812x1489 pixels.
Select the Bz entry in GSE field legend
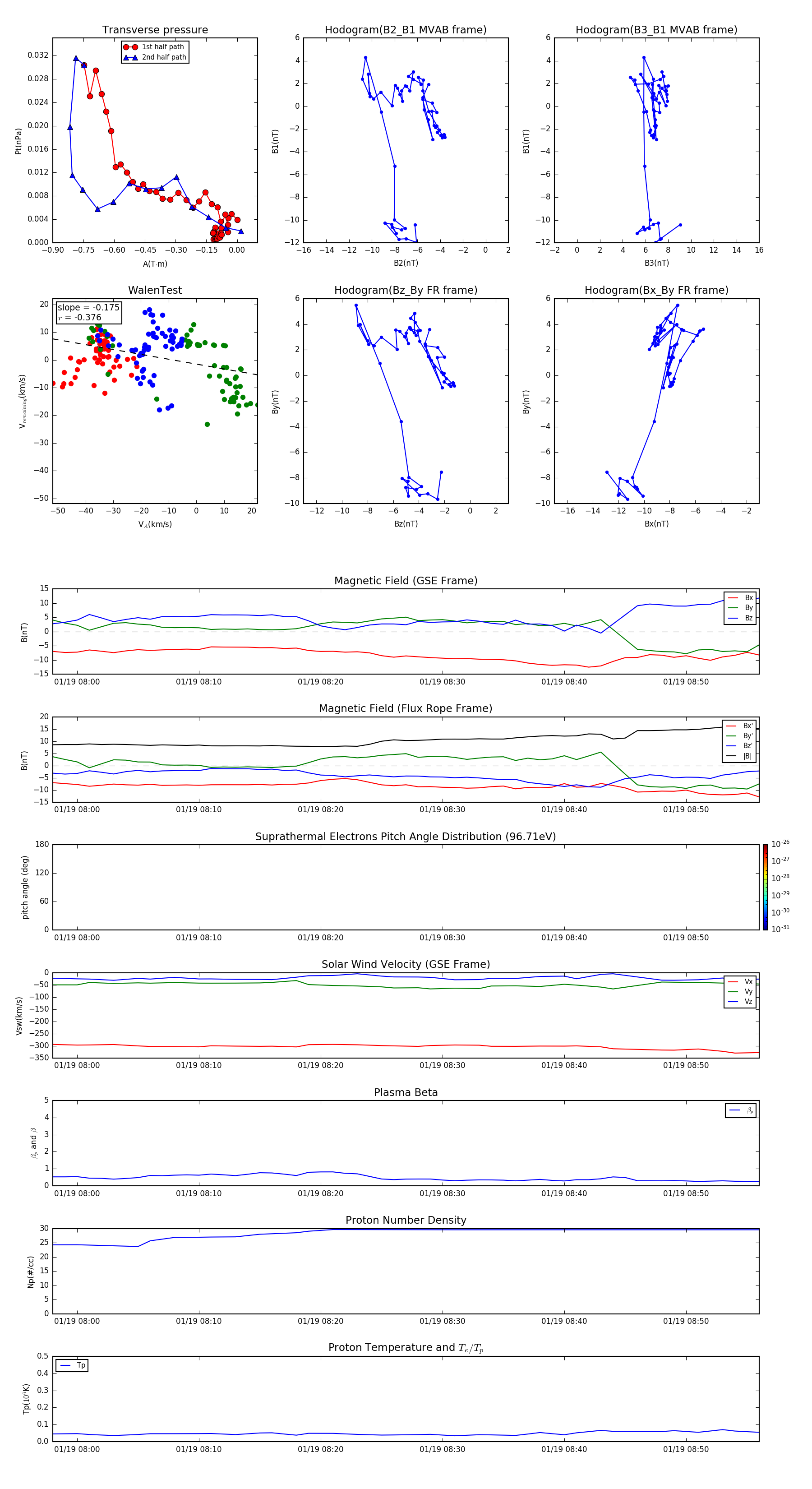pyautogui.click(x=740, y=619)
